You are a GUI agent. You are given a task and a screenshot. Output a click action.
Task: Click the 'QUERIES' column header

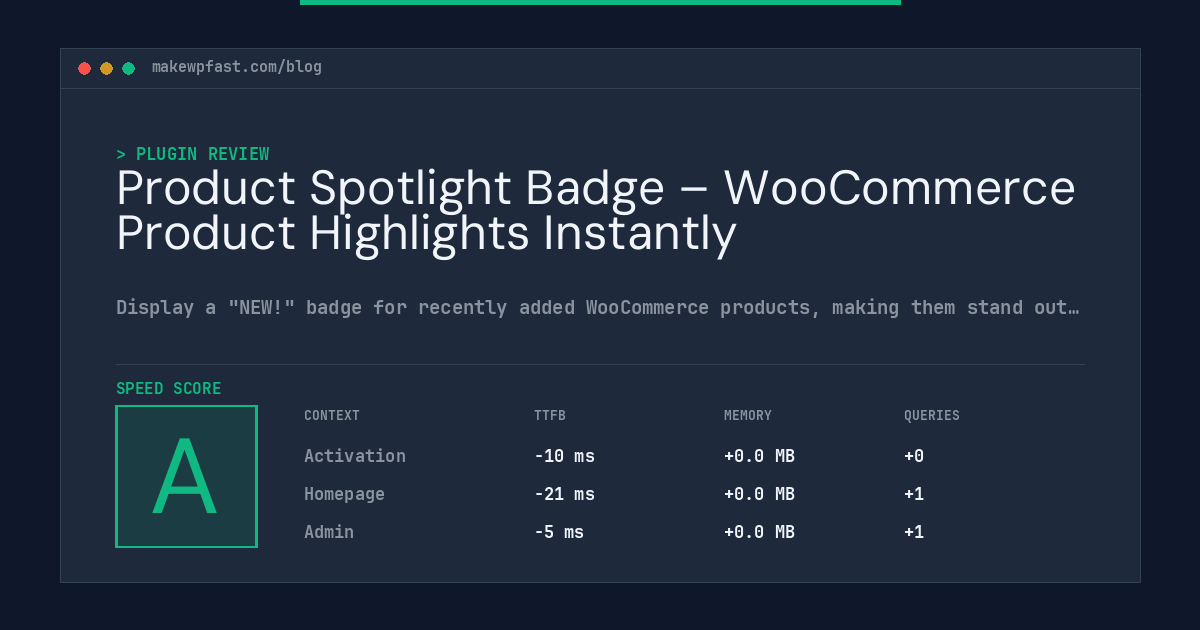[932, 415]
